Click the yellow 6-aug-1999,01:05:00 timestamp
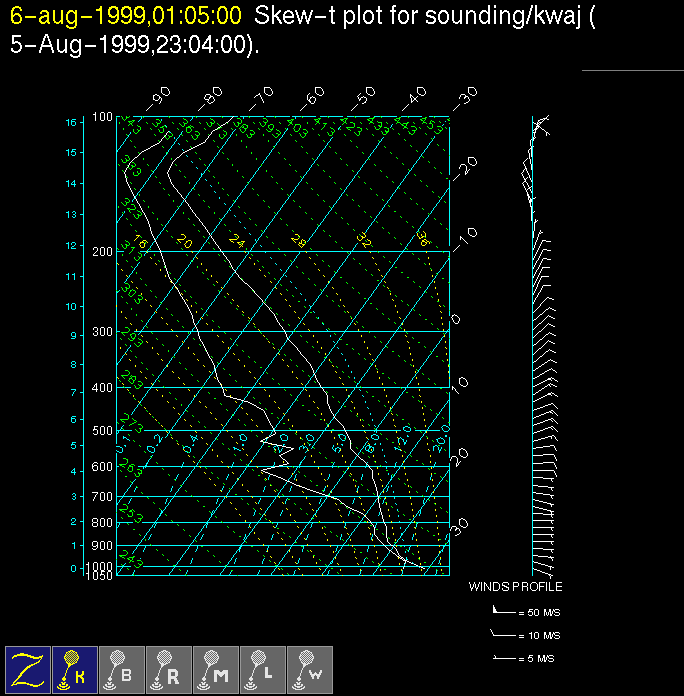 point(126,17)
